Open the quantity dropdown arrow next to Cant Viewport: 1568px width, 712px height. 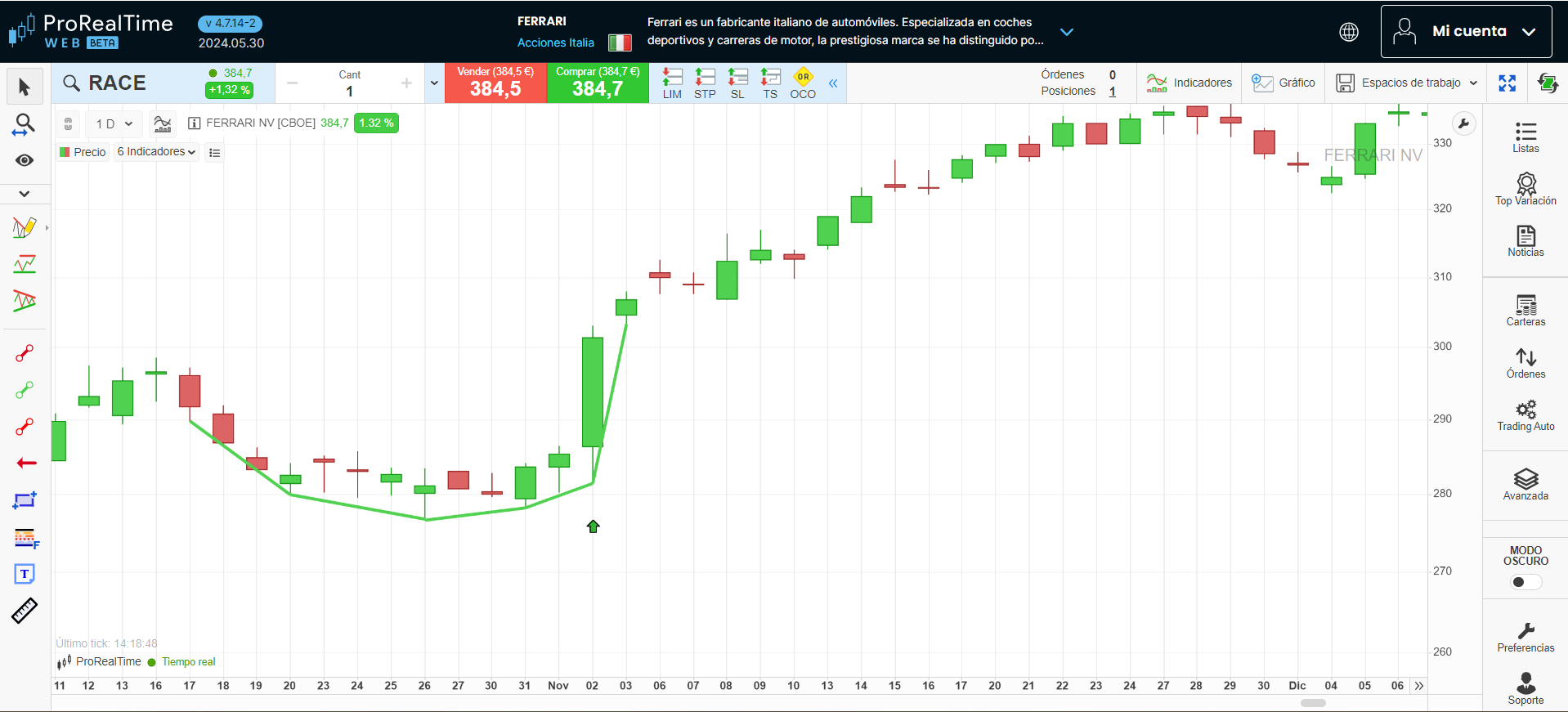(434, 83)
